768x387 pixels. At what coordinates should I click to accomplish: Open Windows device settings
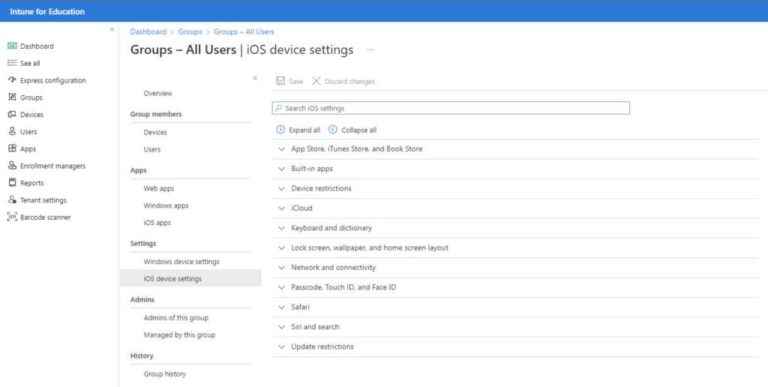(x=181, y=262)
